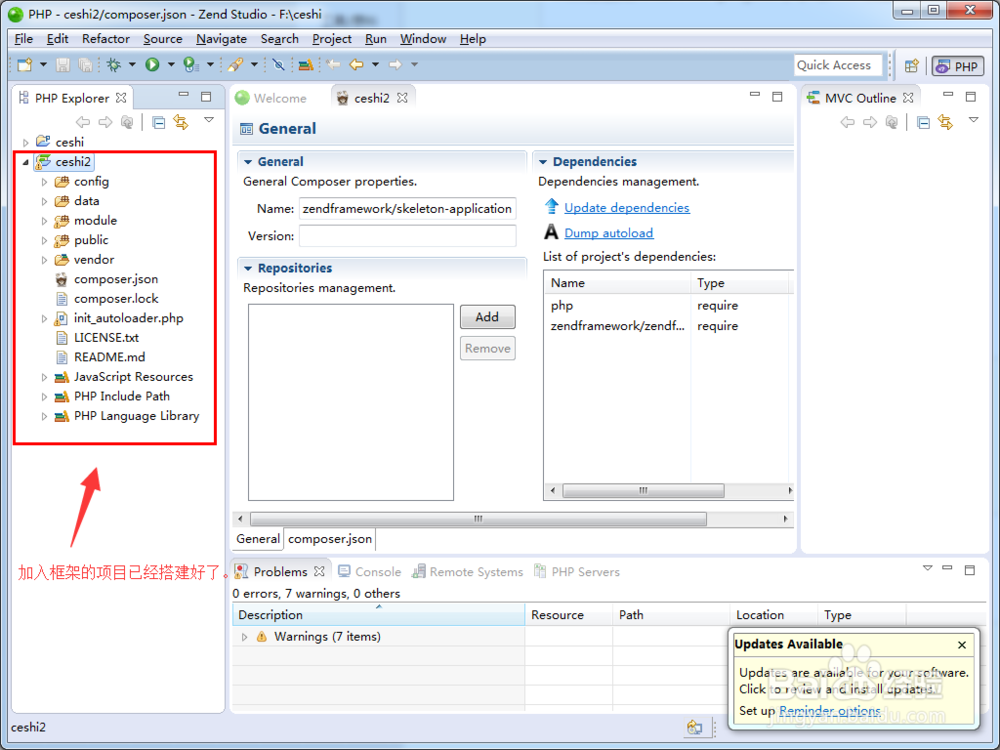Expand PHP Include Path node
The height and width of the screenshot is (750, 1000).
(x=44, y=397)
